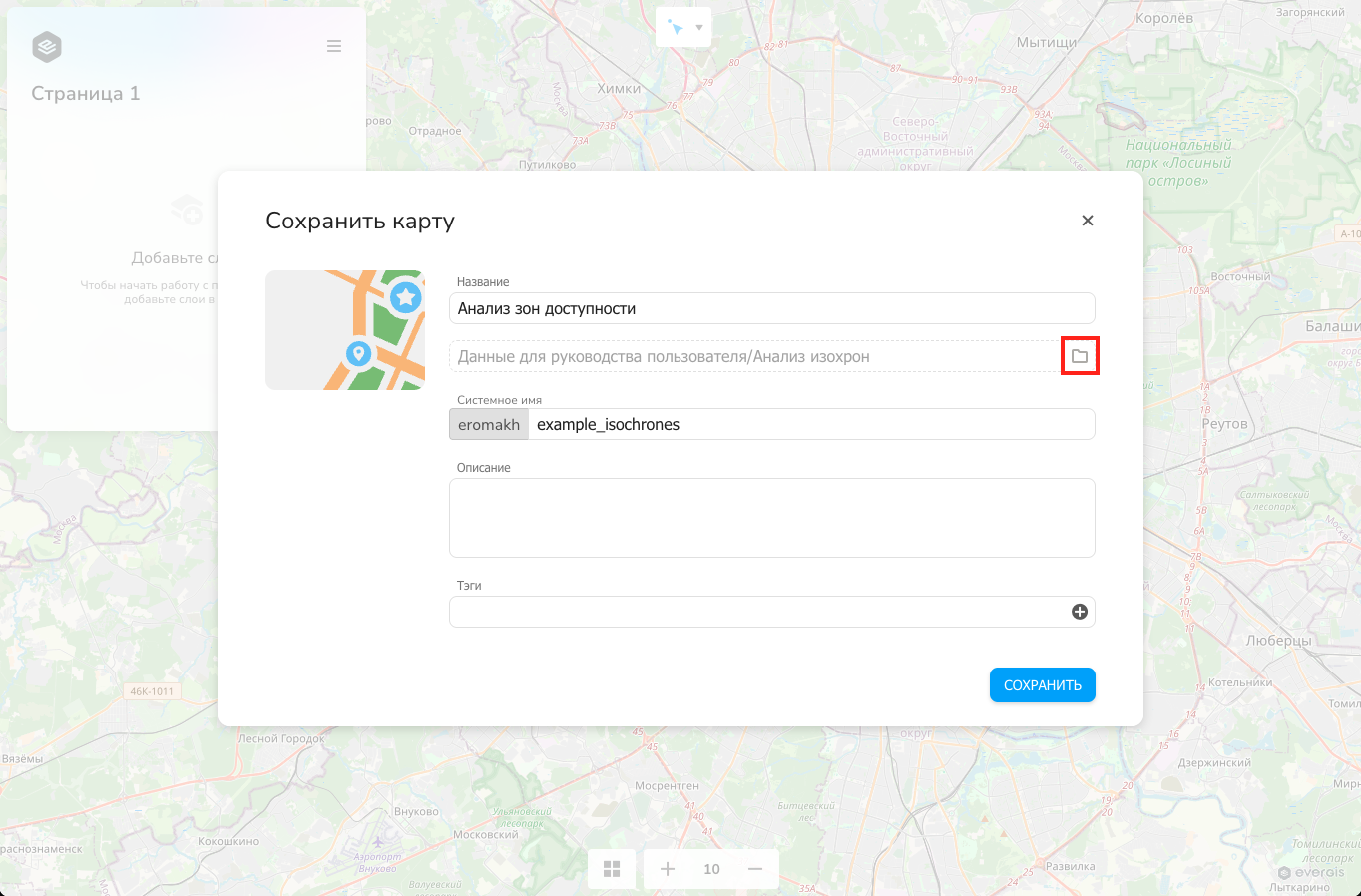Click the Описание text area
The image size is (1361, 896).
click(x=772, y=518)
